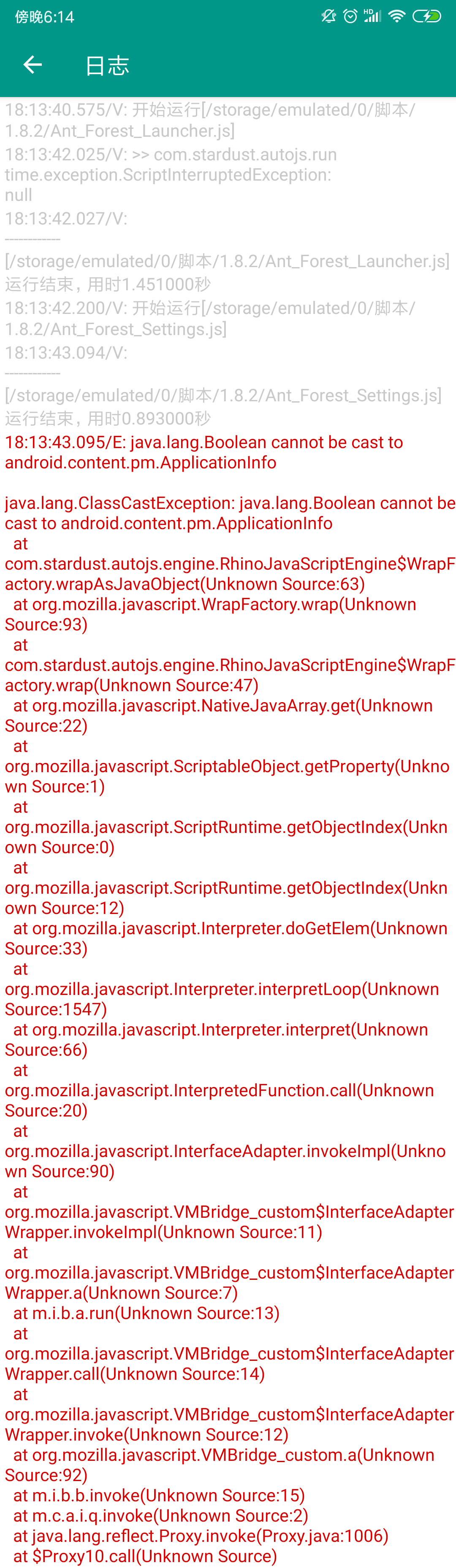Tap the HD signal strength indicator
The height and width of the screenshot is (1568, 456).
(x=372, y=16)
